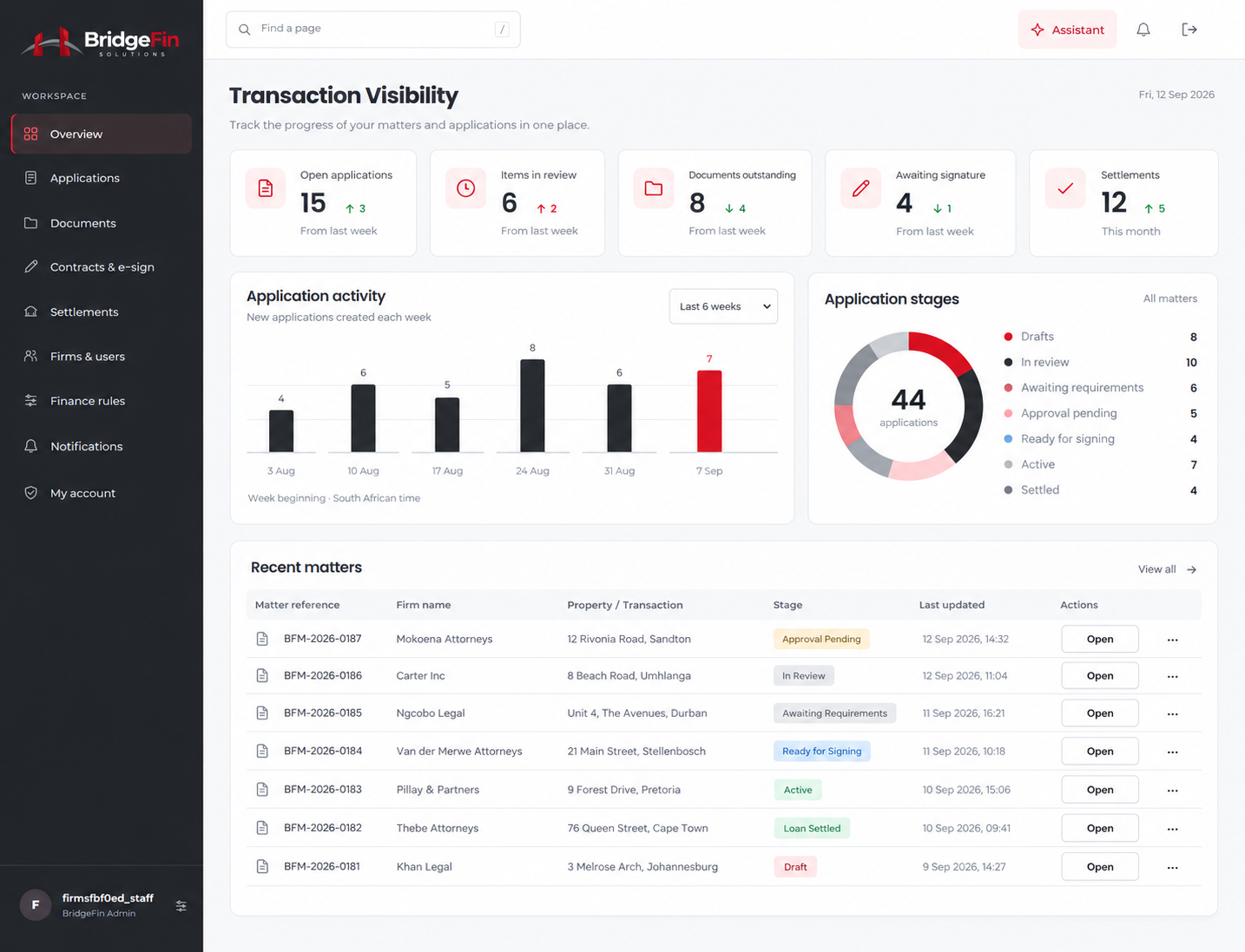Click the Matter reference column header
Image resolution: width=1245 pixels, height=952 pixels.
click(297, 605)
